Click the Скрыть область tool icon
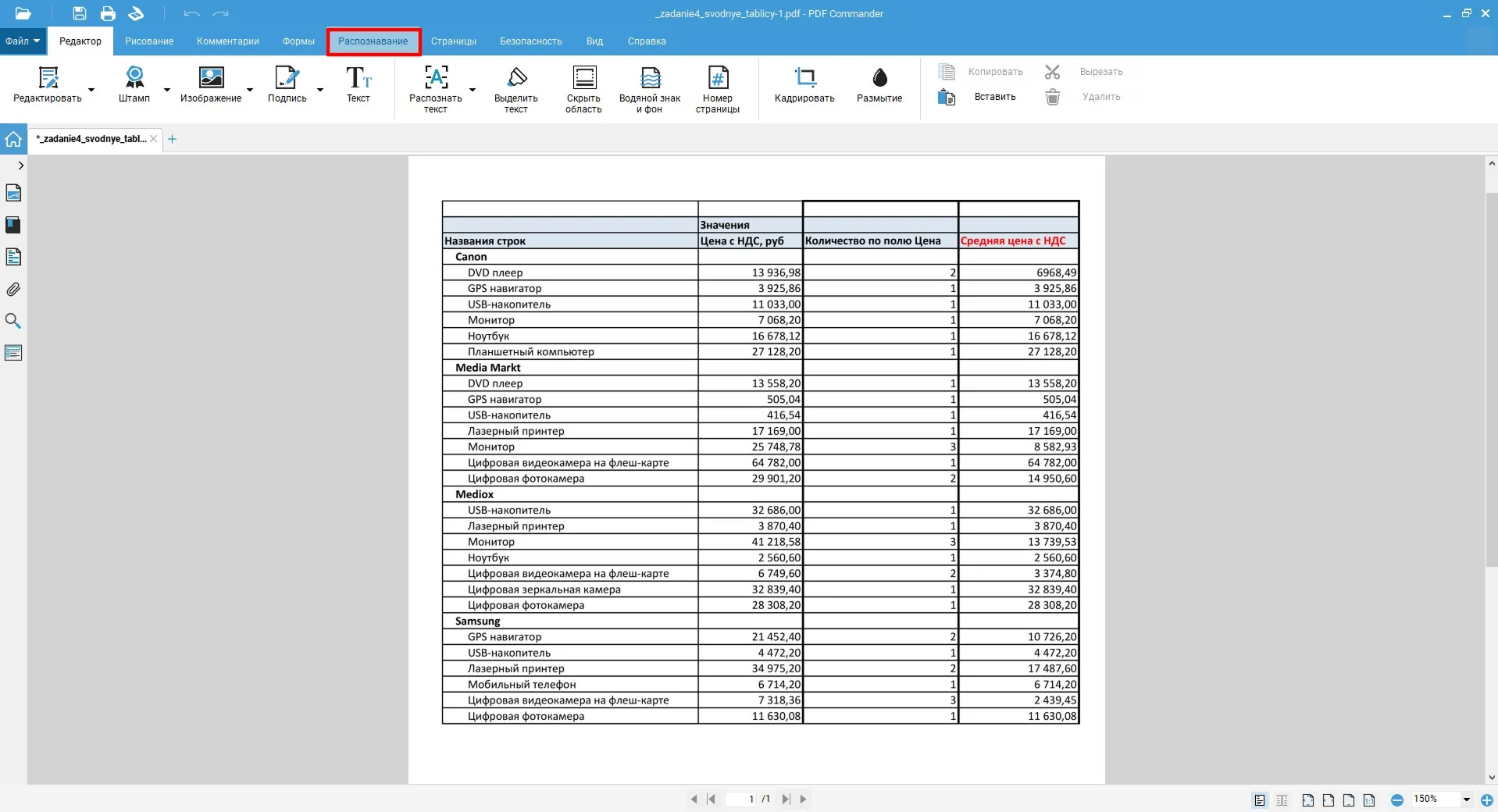 pos(583,78)
